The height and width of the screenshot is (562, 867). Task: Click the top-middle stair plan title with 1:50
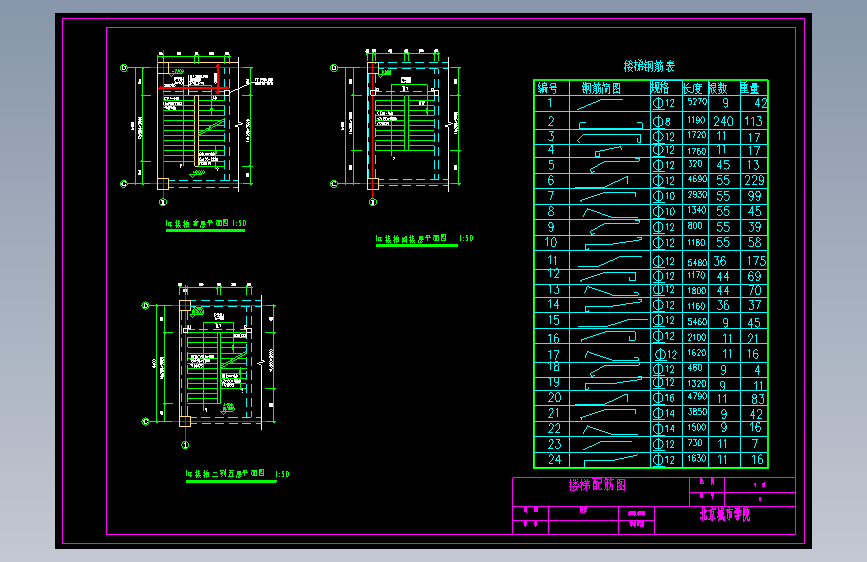[x=424, y=238]
